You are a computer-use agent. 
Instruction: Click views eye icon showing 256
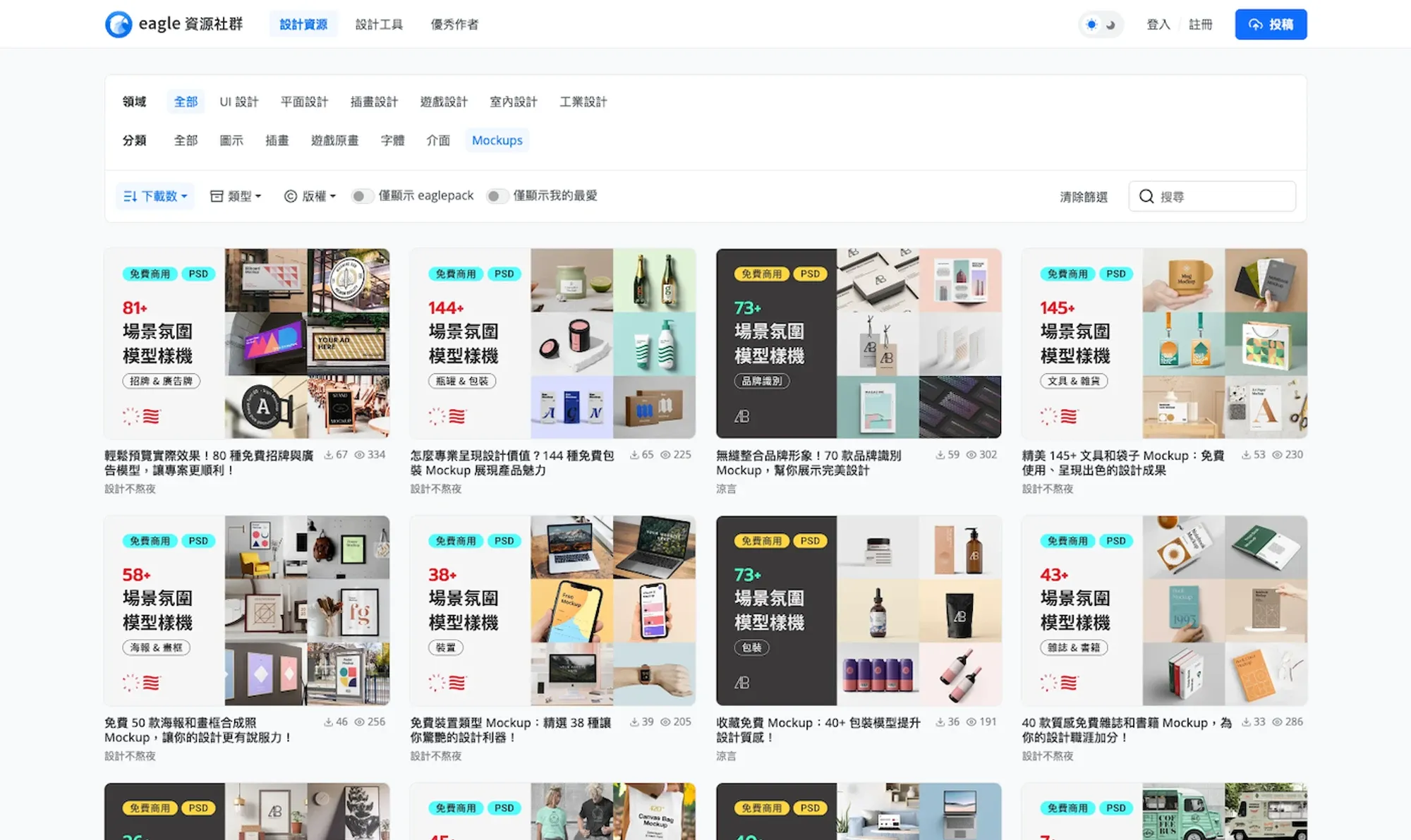(359, 722)
